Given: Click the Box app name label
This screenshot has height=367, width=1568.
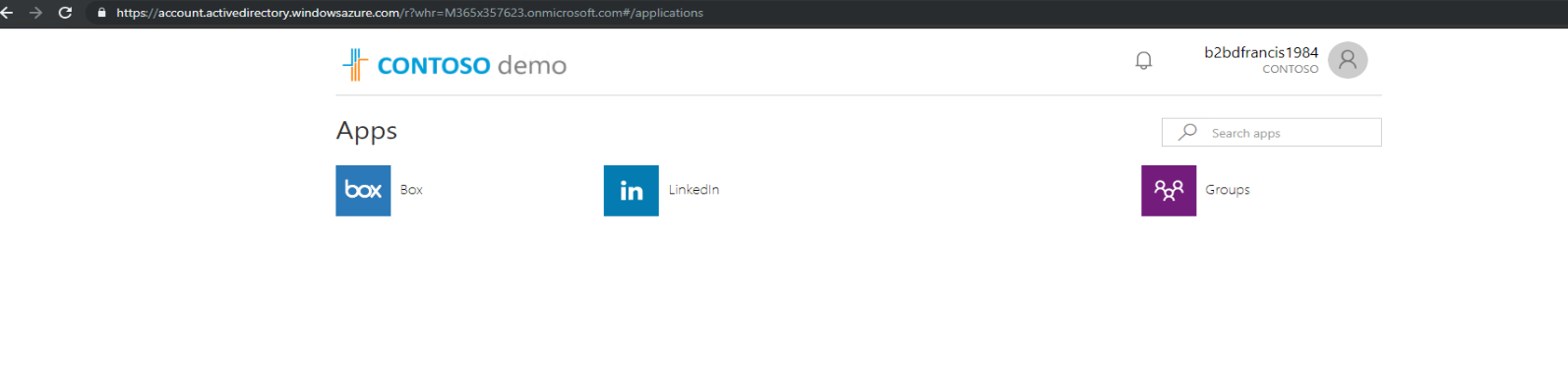Looking at the screenshot, I should click(x=411, y=190).
